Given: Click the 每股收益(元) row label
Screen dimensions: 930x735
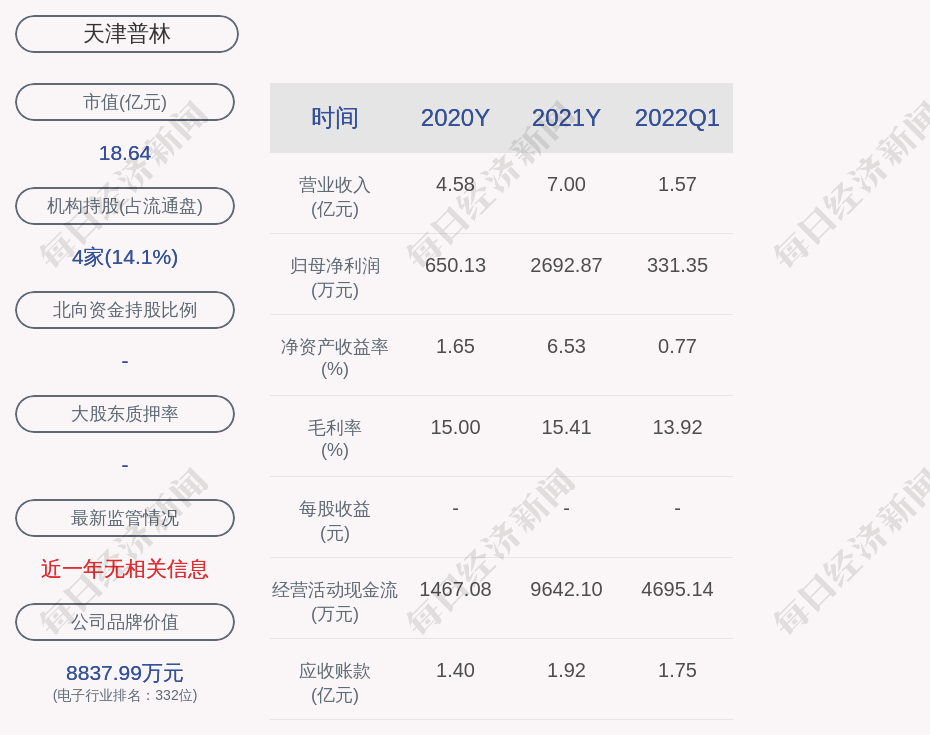Looking at the screenshot, I should coord(335,521).
